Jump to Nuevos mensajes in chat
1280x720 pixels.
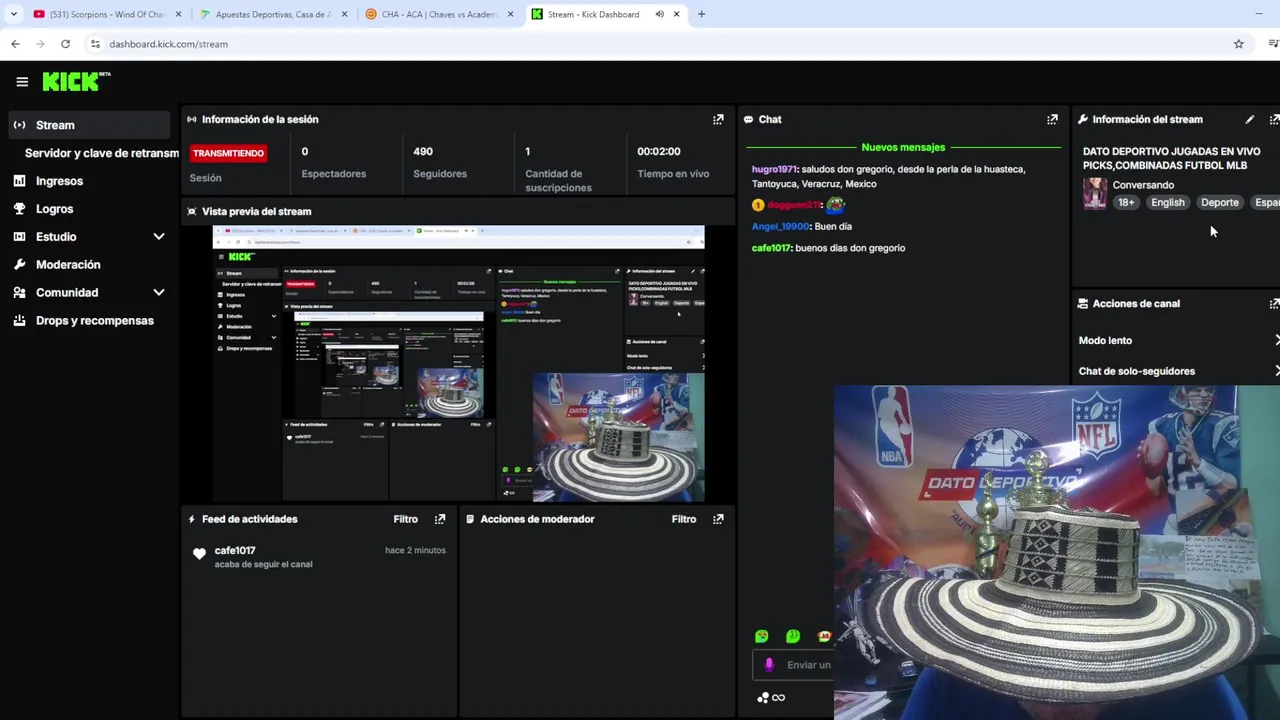coord(903,147)
